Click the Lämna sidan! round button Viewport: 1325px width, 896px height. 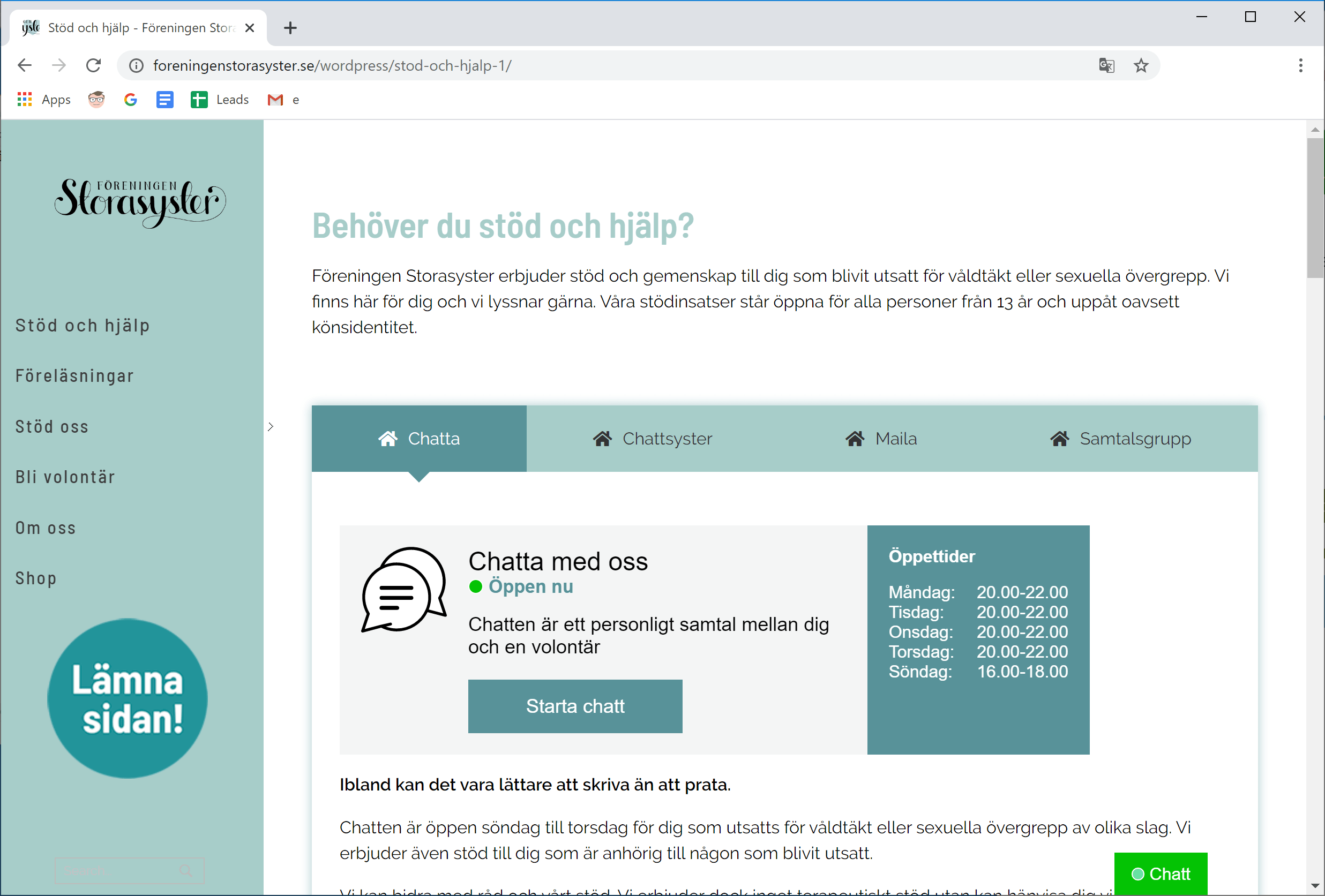127,698
